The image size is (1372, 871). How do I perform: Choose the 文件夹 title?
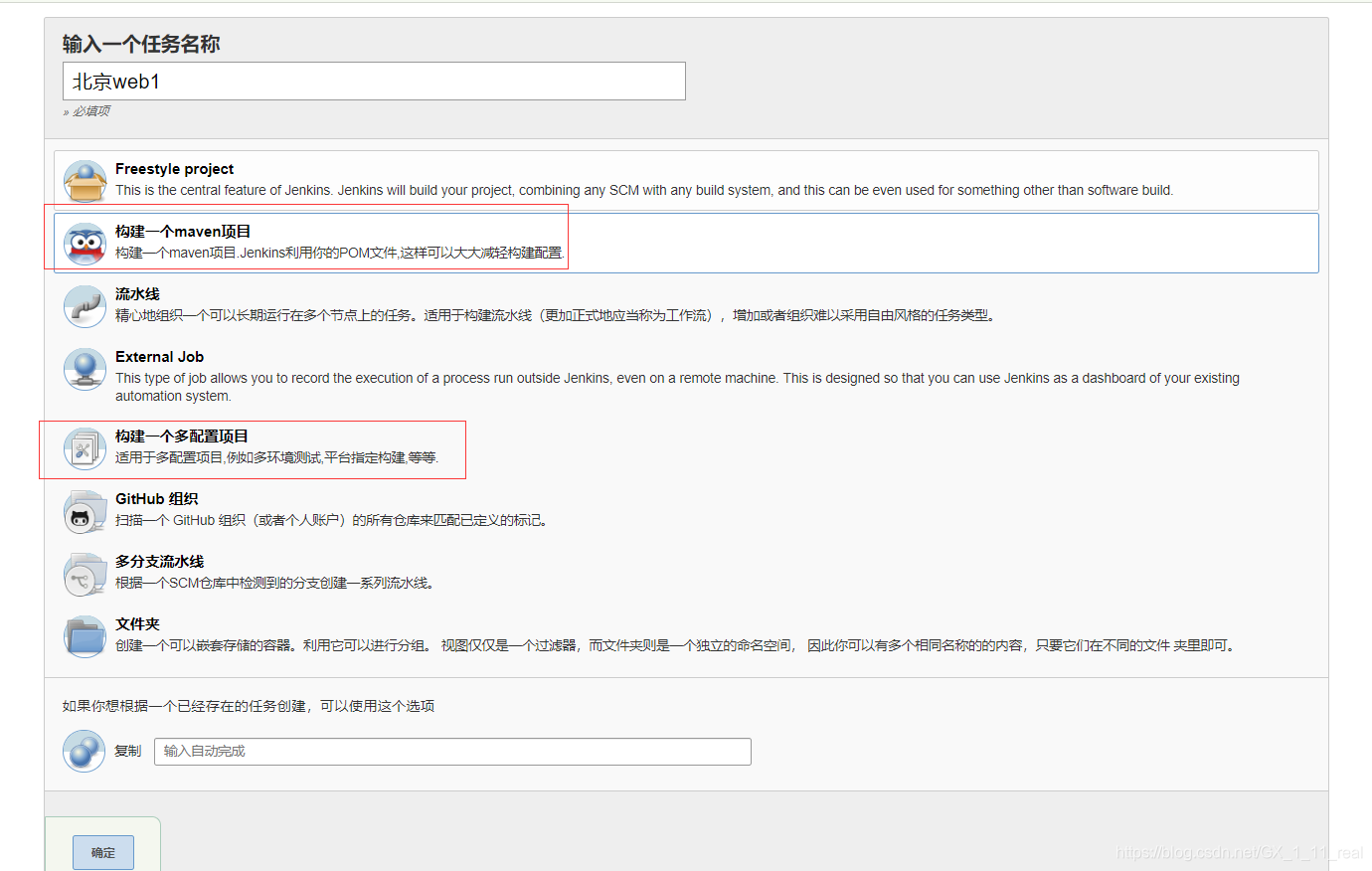point(137,624)
